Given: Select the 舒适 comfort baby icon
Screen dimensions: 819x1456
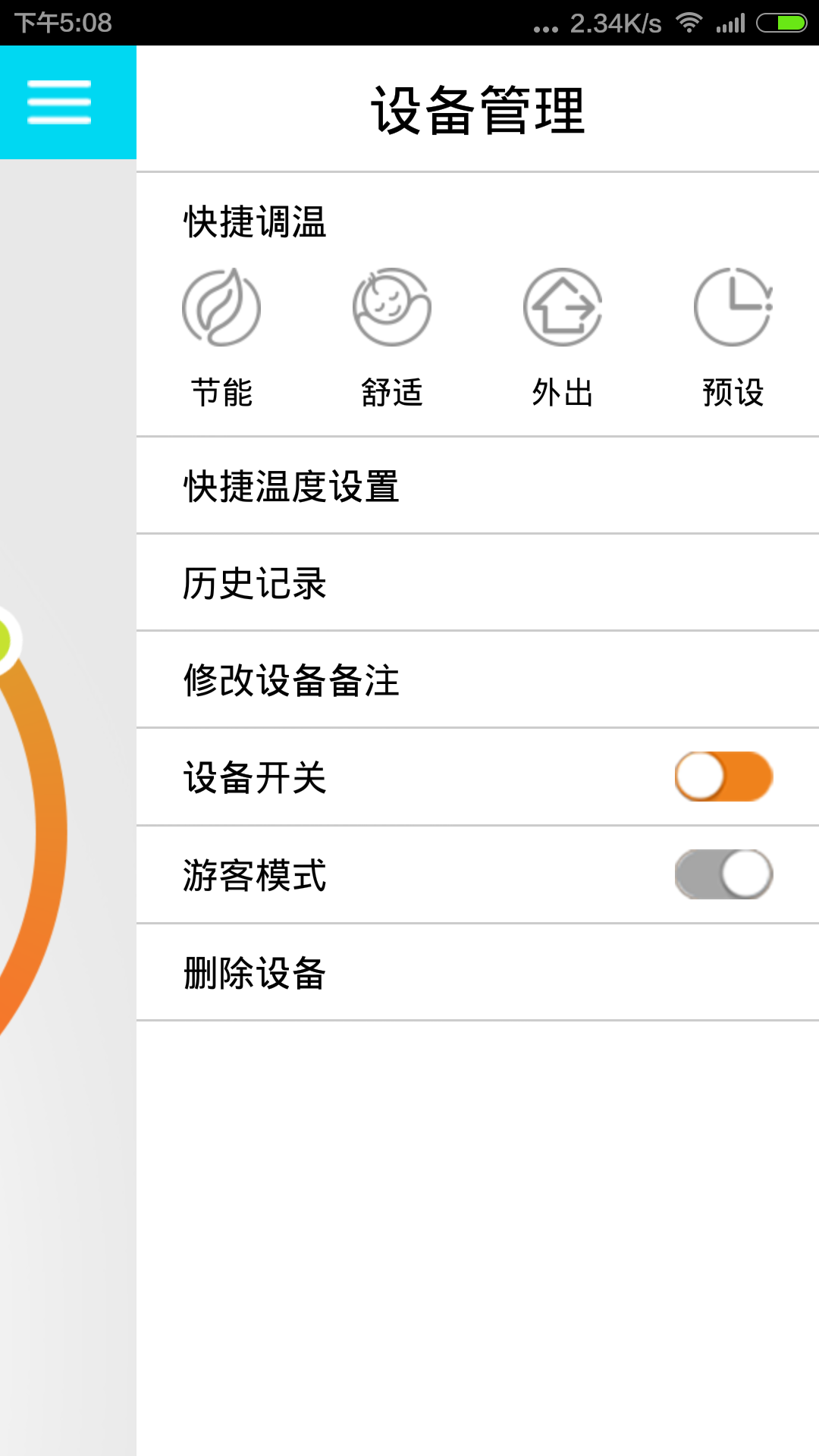Looking at the screenshot, I should tap(392, 307).
